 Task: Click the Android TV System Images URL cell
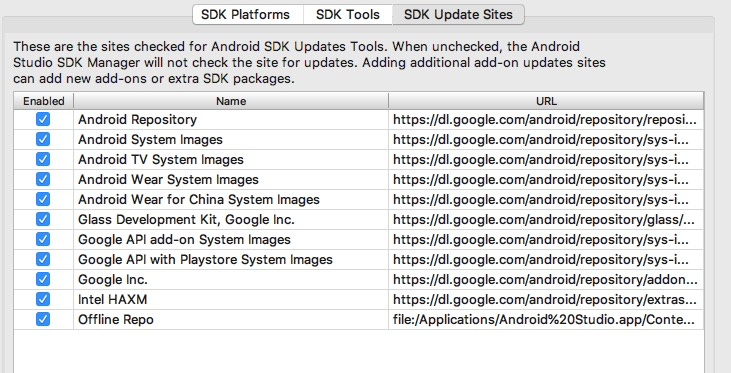point(546,159)
